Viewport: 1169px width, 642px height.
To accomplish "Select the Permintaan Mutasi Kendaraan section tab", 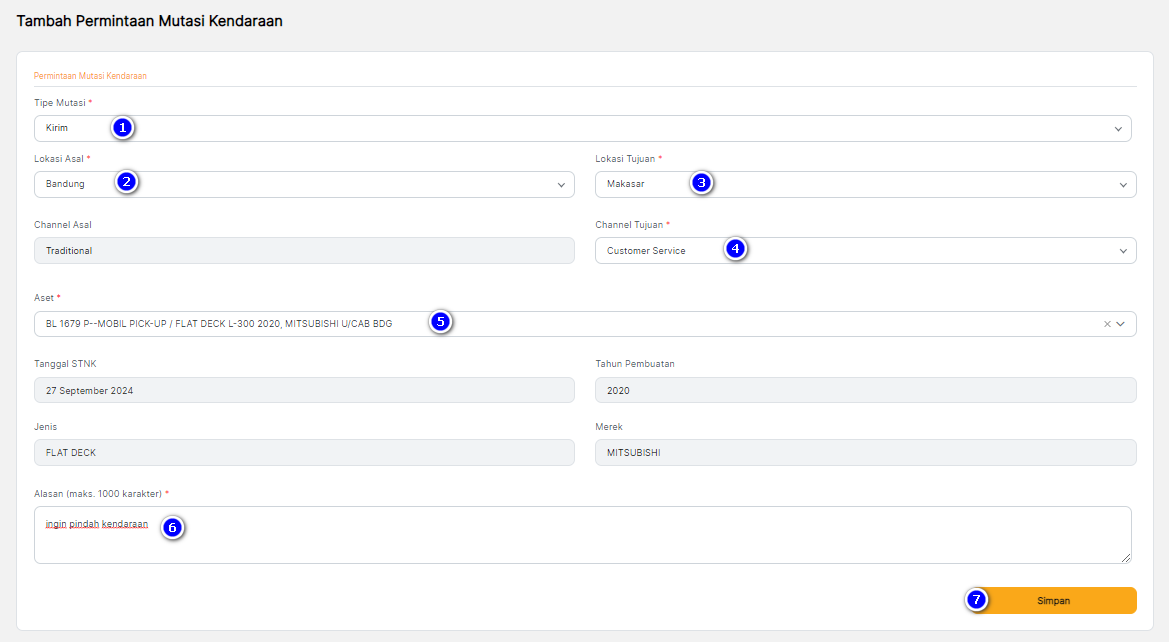I will tap(90, 76).
